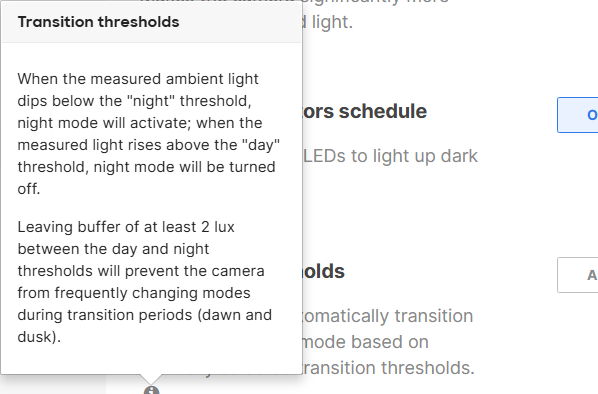This screenshot has width=598, height=394.
Task: Click the 'light.' text near top
Action: (332, 22)
